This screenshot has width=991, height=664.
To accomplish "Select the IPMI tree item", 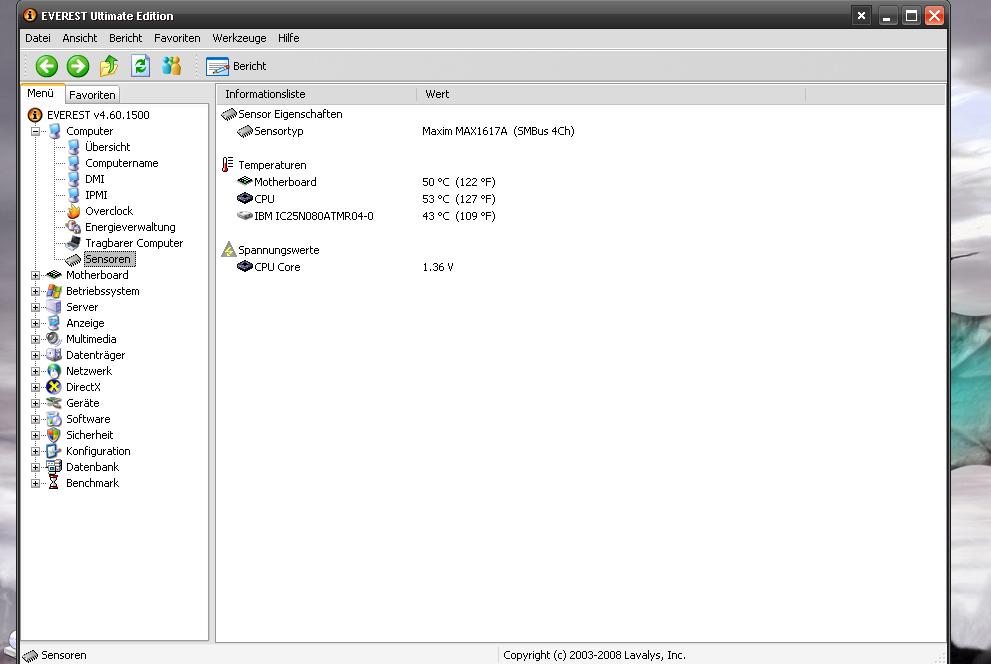I will click(96, 195).
